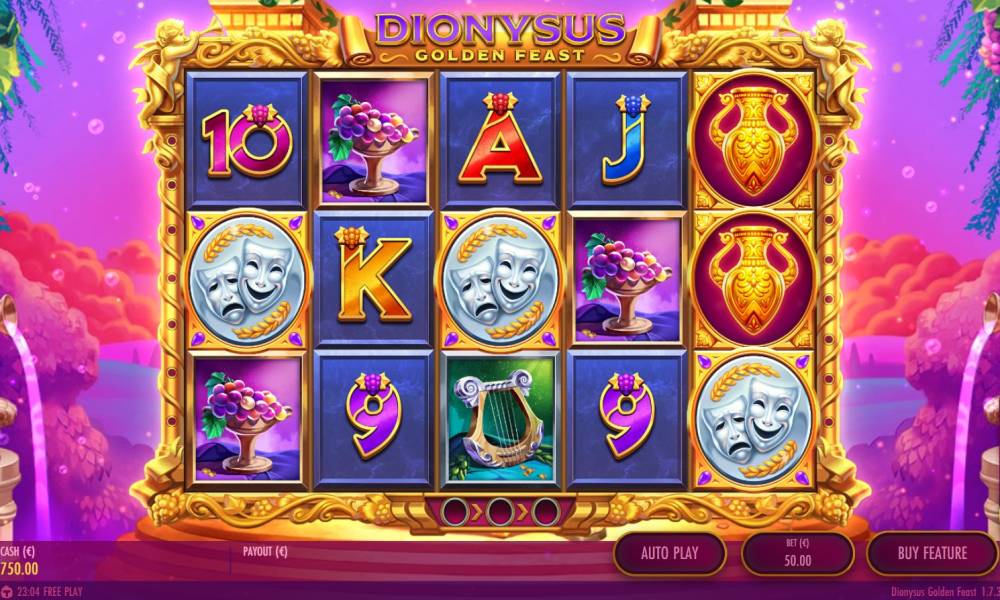The width and height of the screenshot is (1000, 600).
Task: Click the grape bowl in the top row
Action: pyautogui.click(x=373, y=139)
